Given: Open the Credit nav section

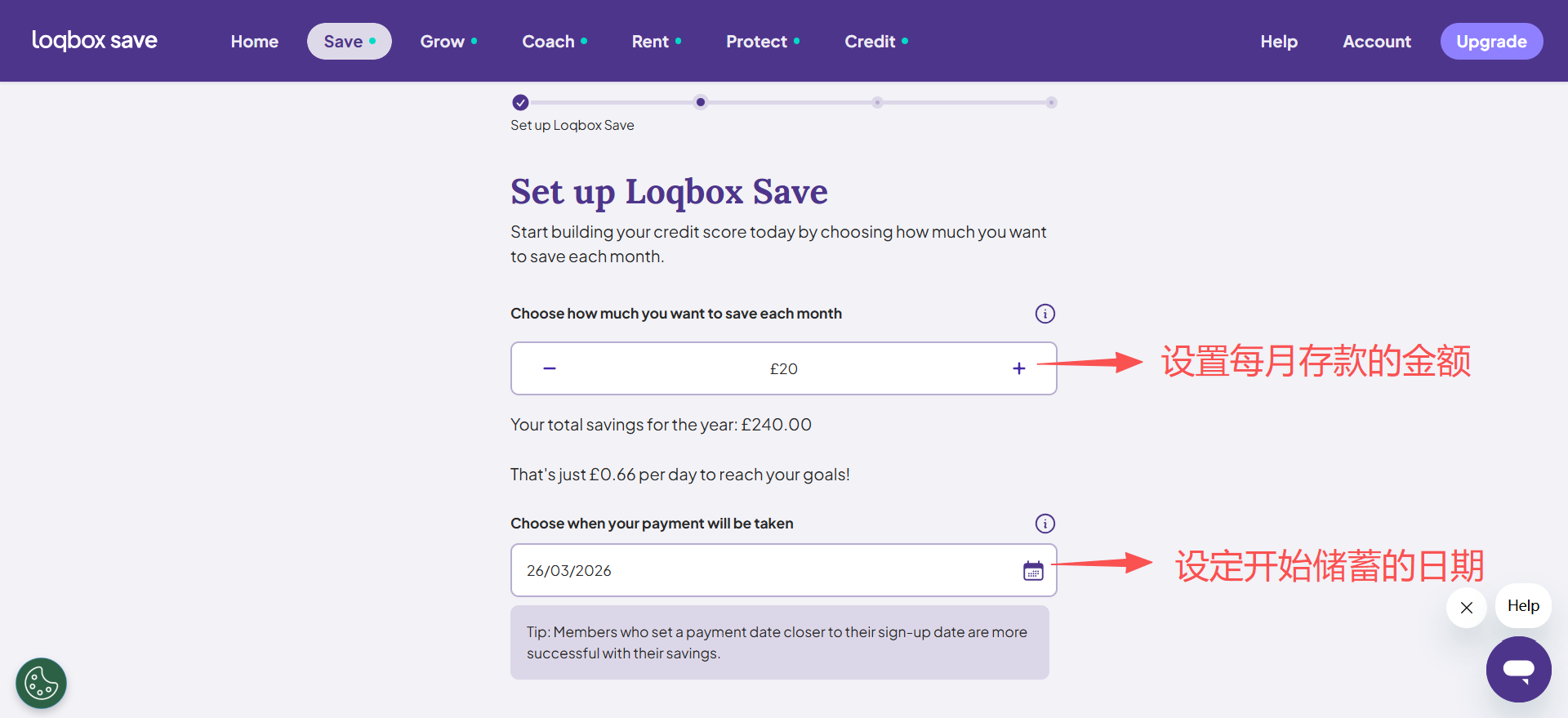Looking at the screenshot, I should [876, 42].
